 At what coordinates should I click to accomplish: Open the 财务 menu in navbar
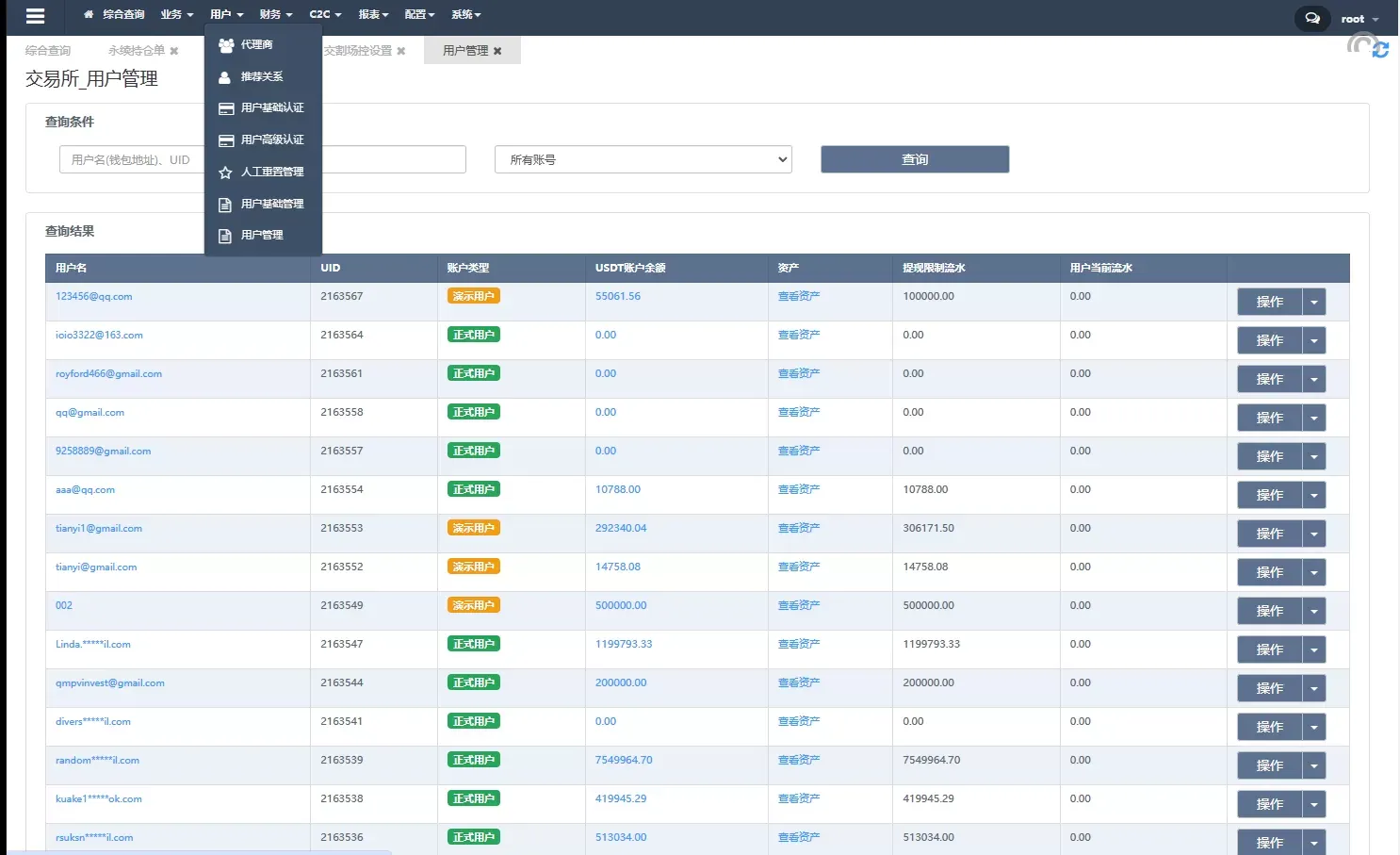[275, 14]
